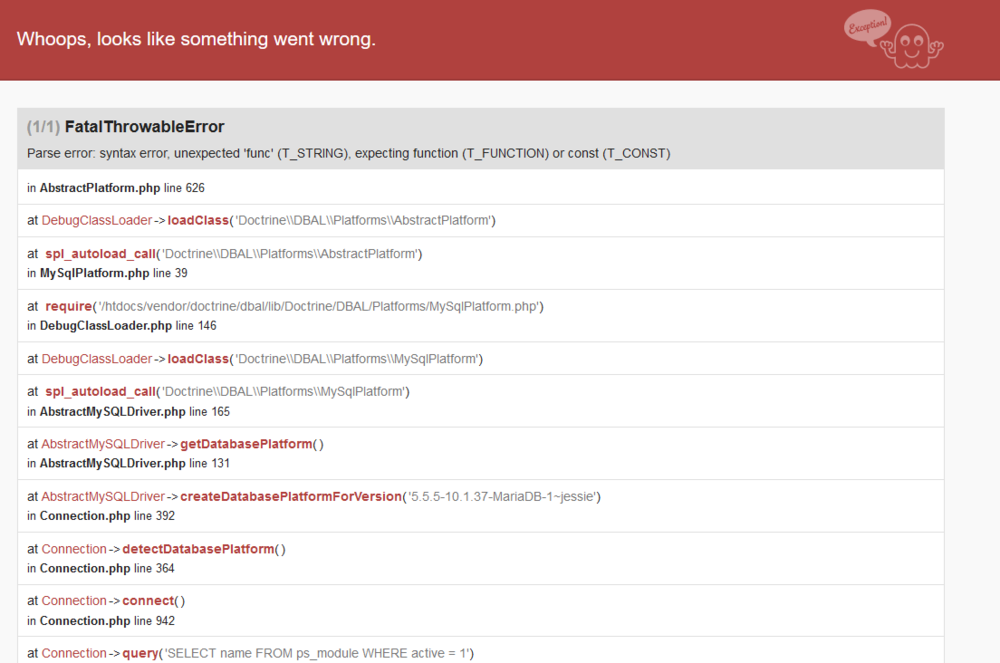This screenshot has height=663, width=1000.
Task: Click the Connection query method link
Action: [x=141, y=653]
